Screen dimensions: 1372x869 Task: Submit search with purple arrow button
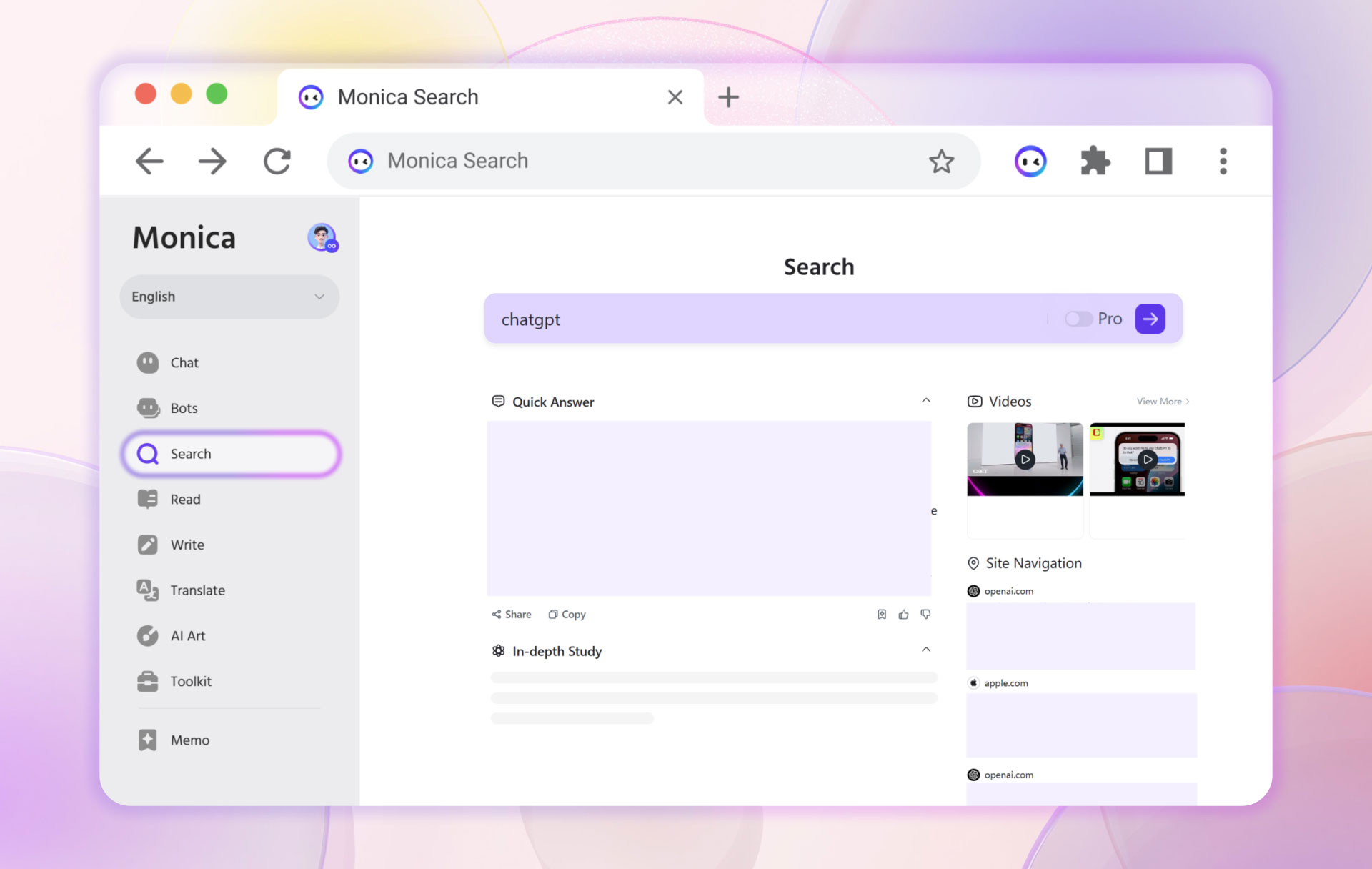[x=1150, y=319]
